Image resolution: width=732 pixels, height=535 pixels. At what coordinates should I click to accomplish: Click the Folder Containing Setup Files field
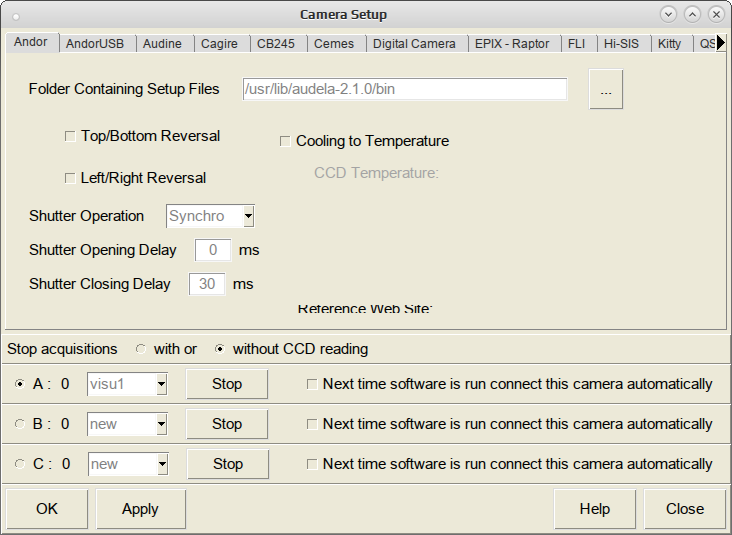point(405,89)
